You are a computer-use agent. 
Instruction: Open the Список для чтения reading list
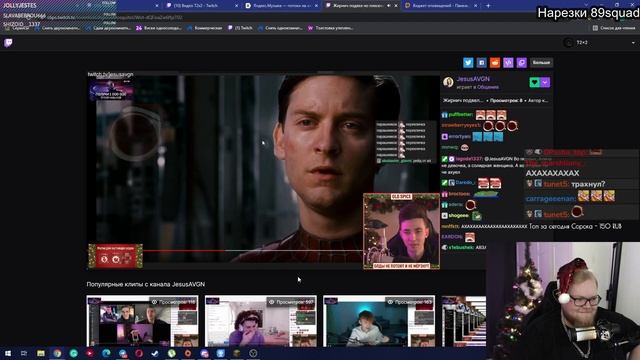[x=614, y=28]
